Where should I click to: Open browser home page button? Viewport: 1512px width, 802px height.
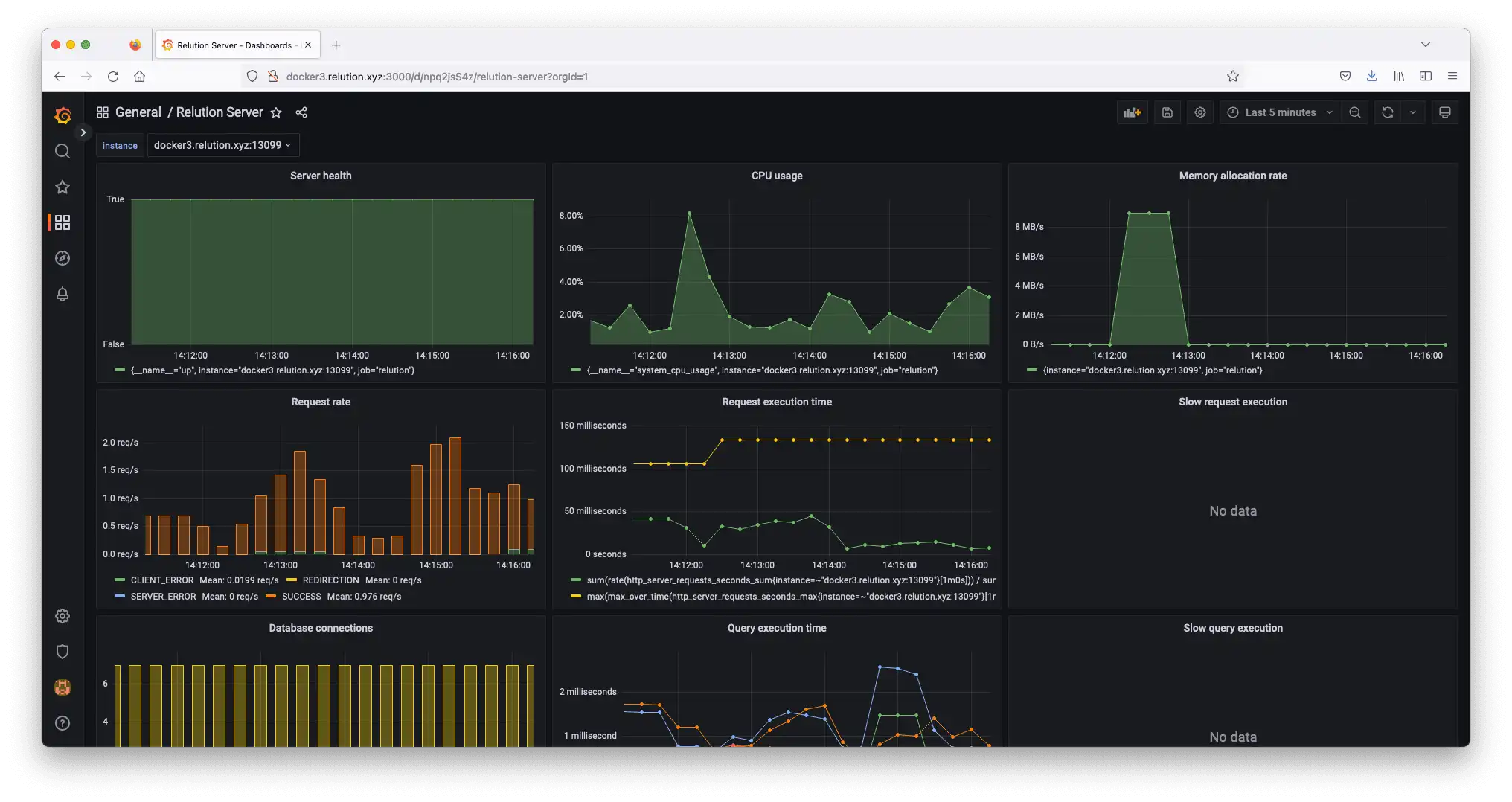[139, 76]
